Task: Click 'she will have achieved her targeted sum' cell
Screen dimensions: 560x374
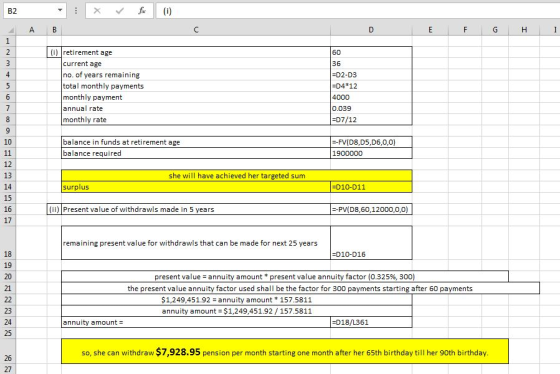Action: (237, 175)
